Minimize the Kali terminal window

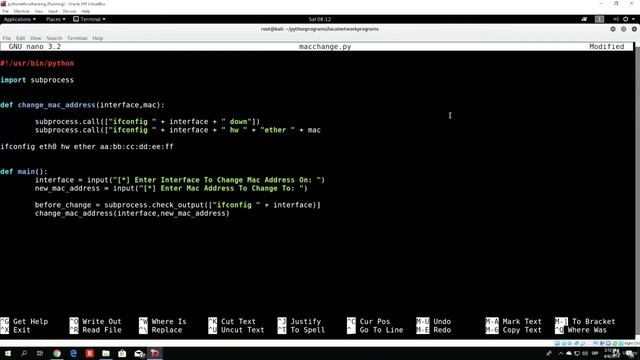coord(613,29)
